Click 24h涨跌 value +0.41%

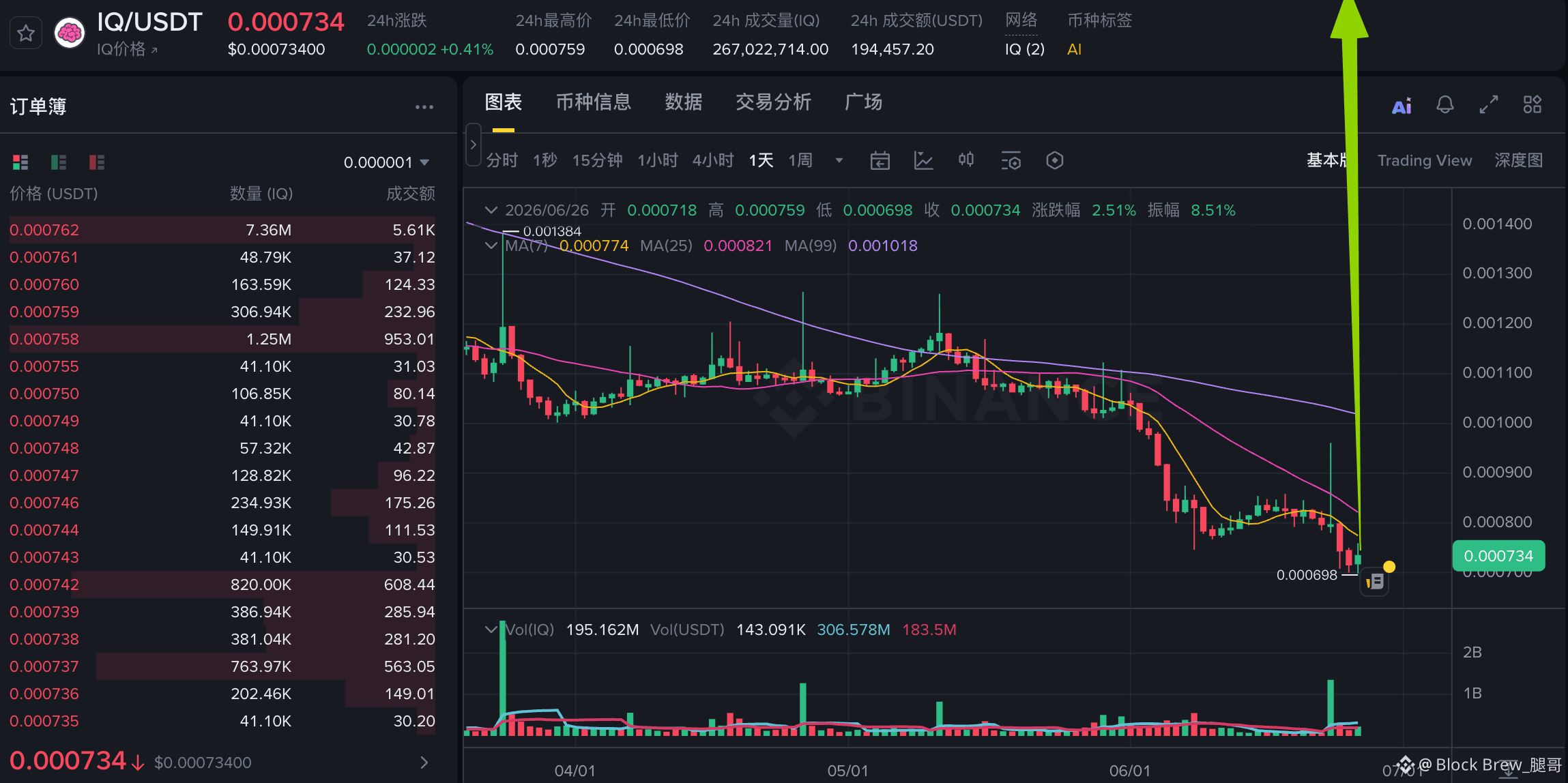(467, 49)
